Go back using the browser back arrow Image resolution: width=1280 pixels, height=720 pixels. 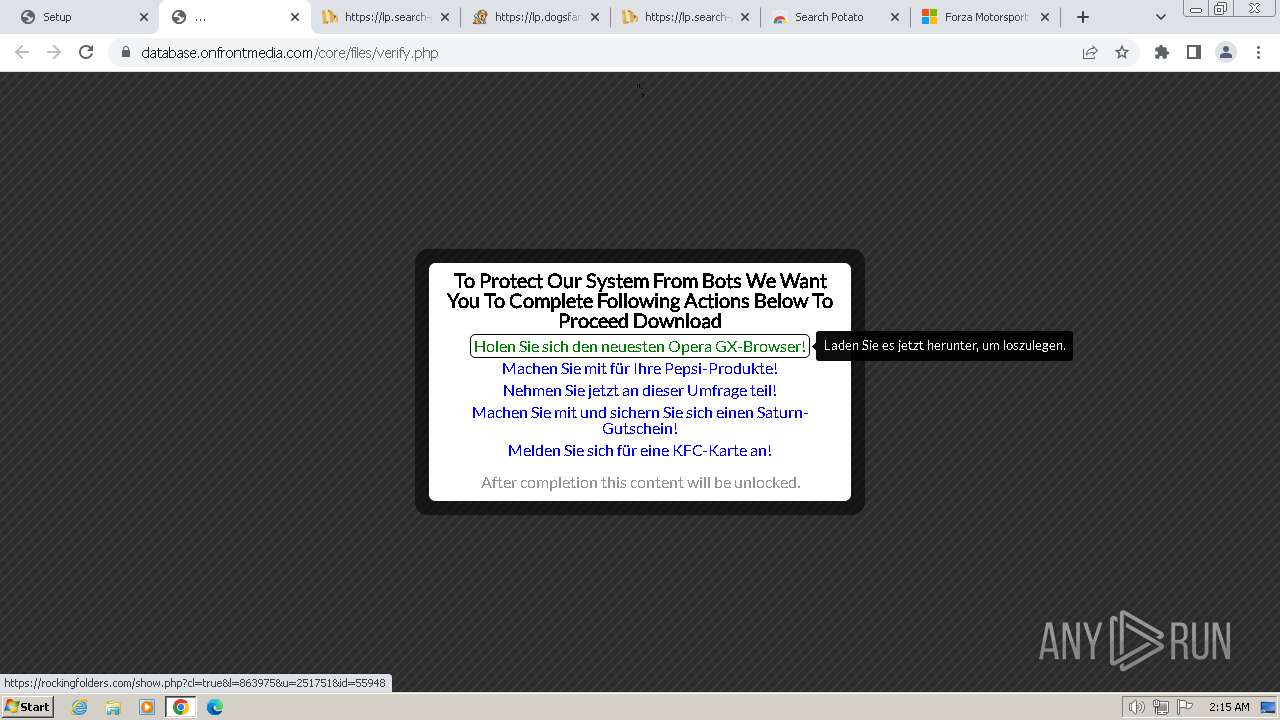[22, 52]
